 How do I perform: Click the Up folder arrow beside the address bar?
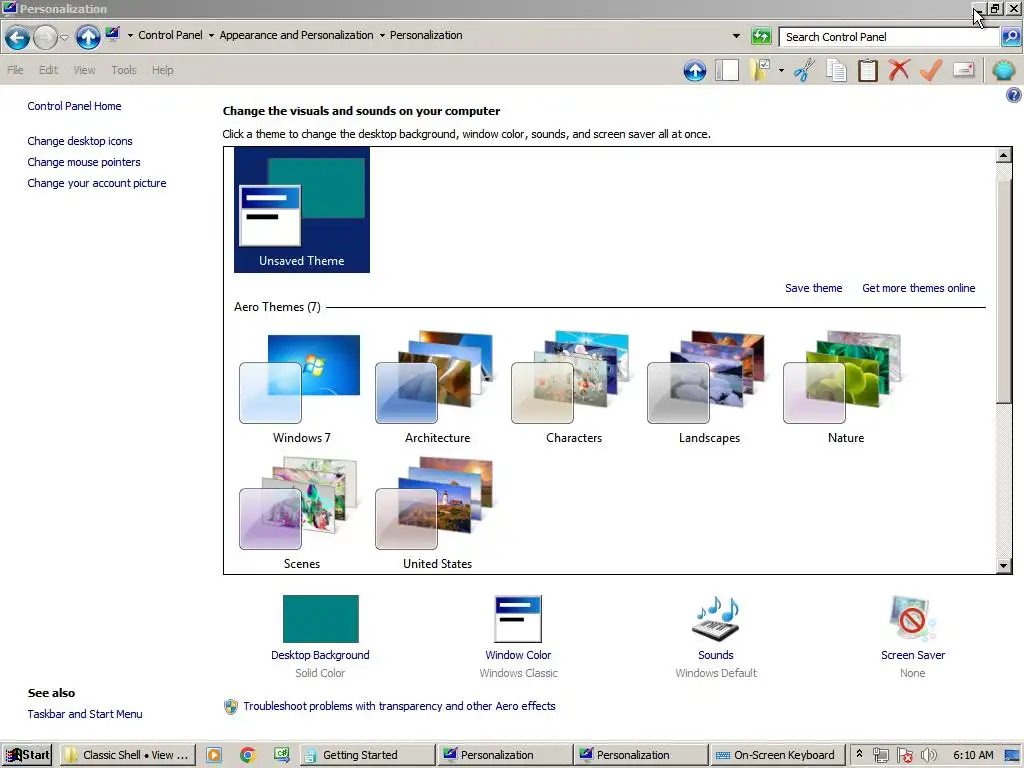click(88, 37)
